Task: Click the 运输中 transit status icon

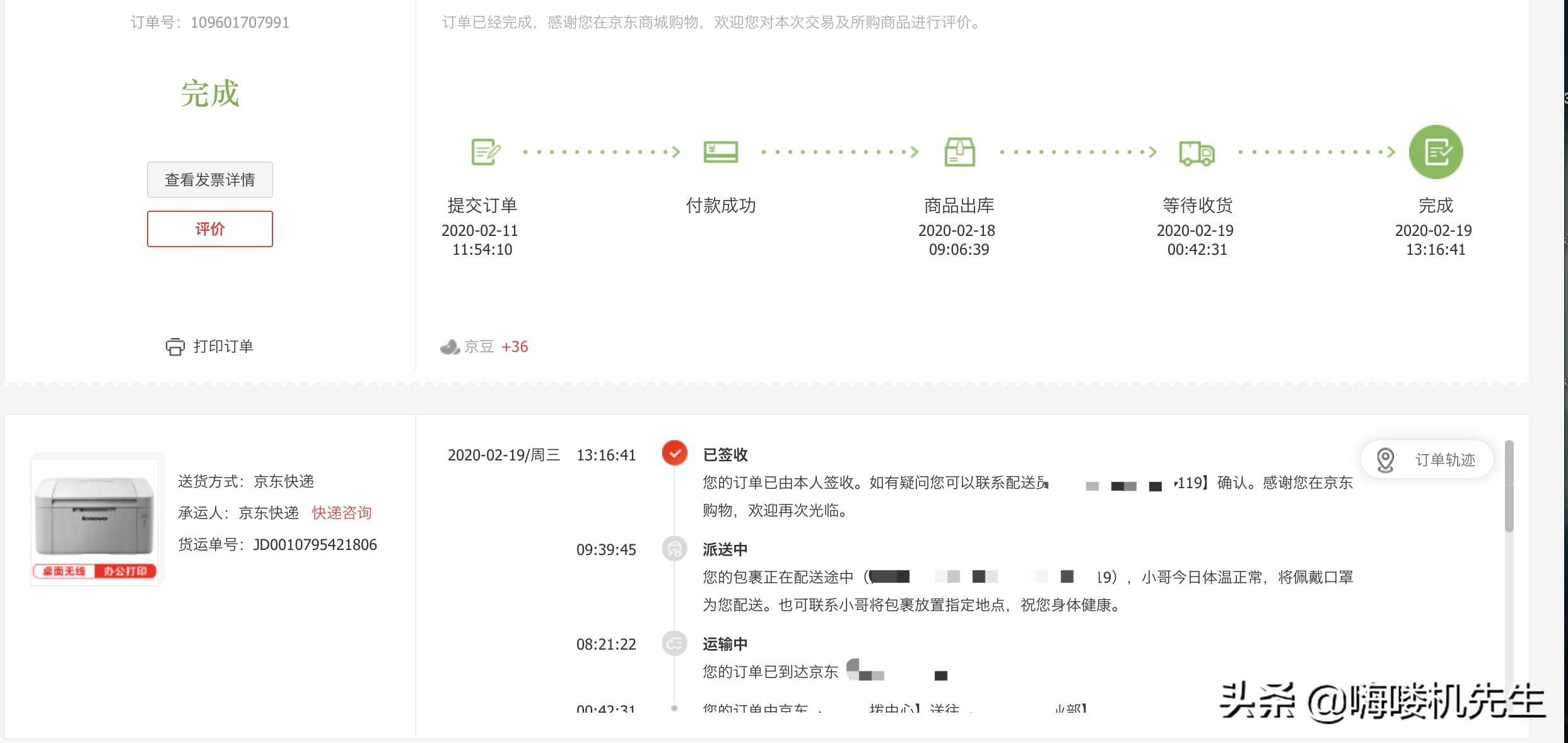Action: (x=674, y=644)
